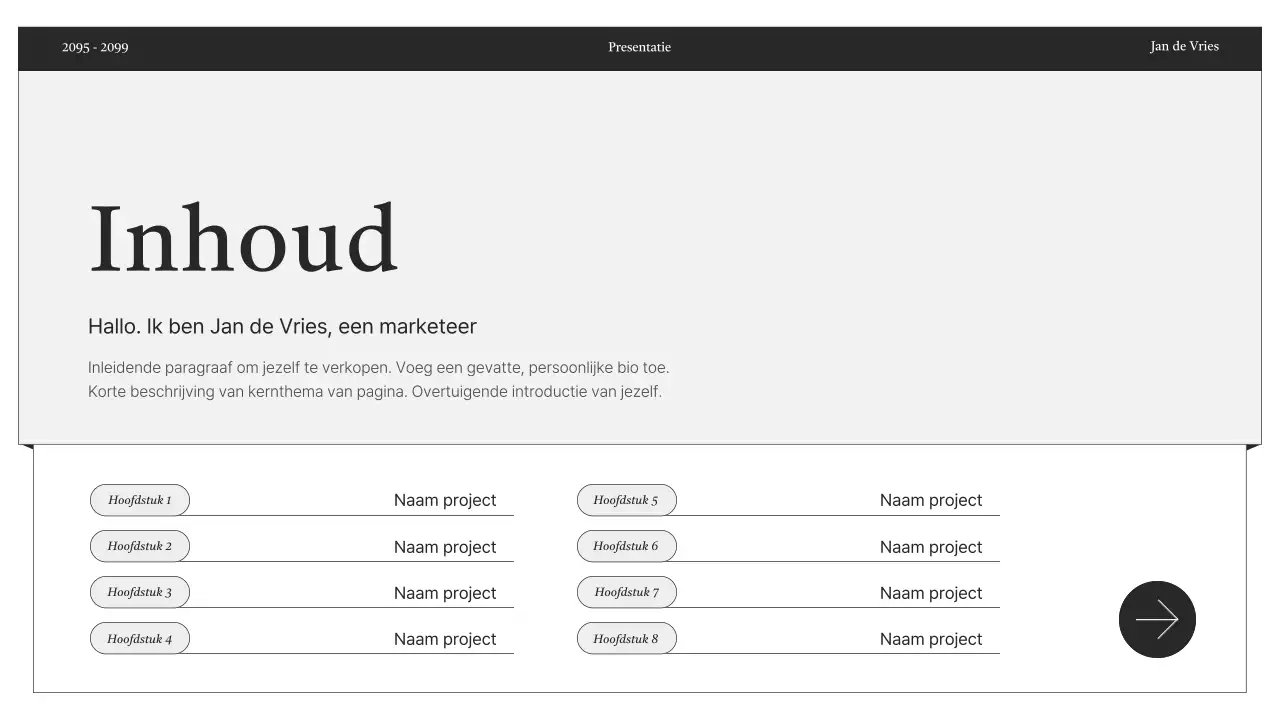1280x720 pixels.
Task: Open the project linked to Hoofdstuk 1
Action: tap(445, 500)
